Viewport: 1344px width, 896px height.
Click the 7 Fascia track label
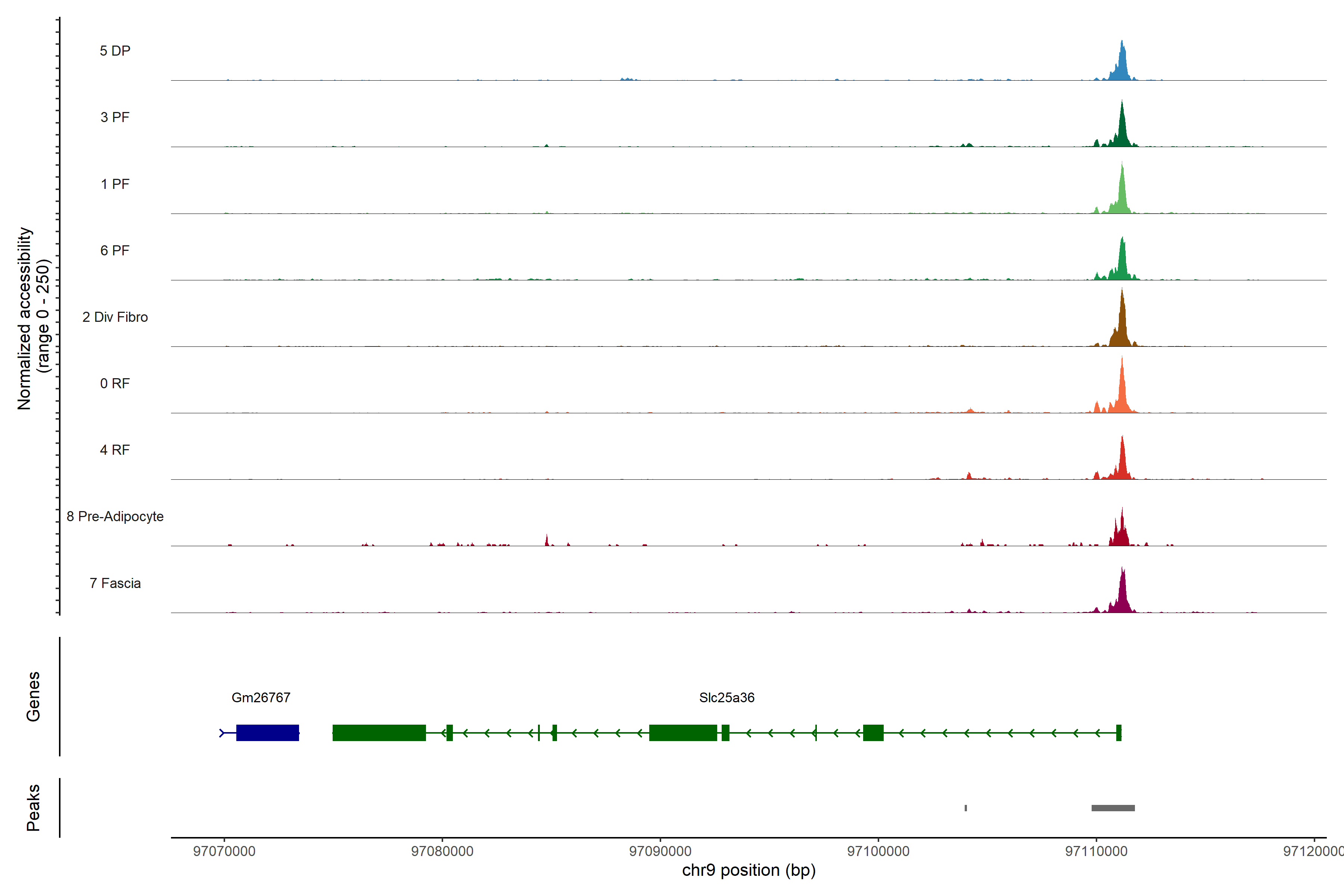[x=115, y=584]
